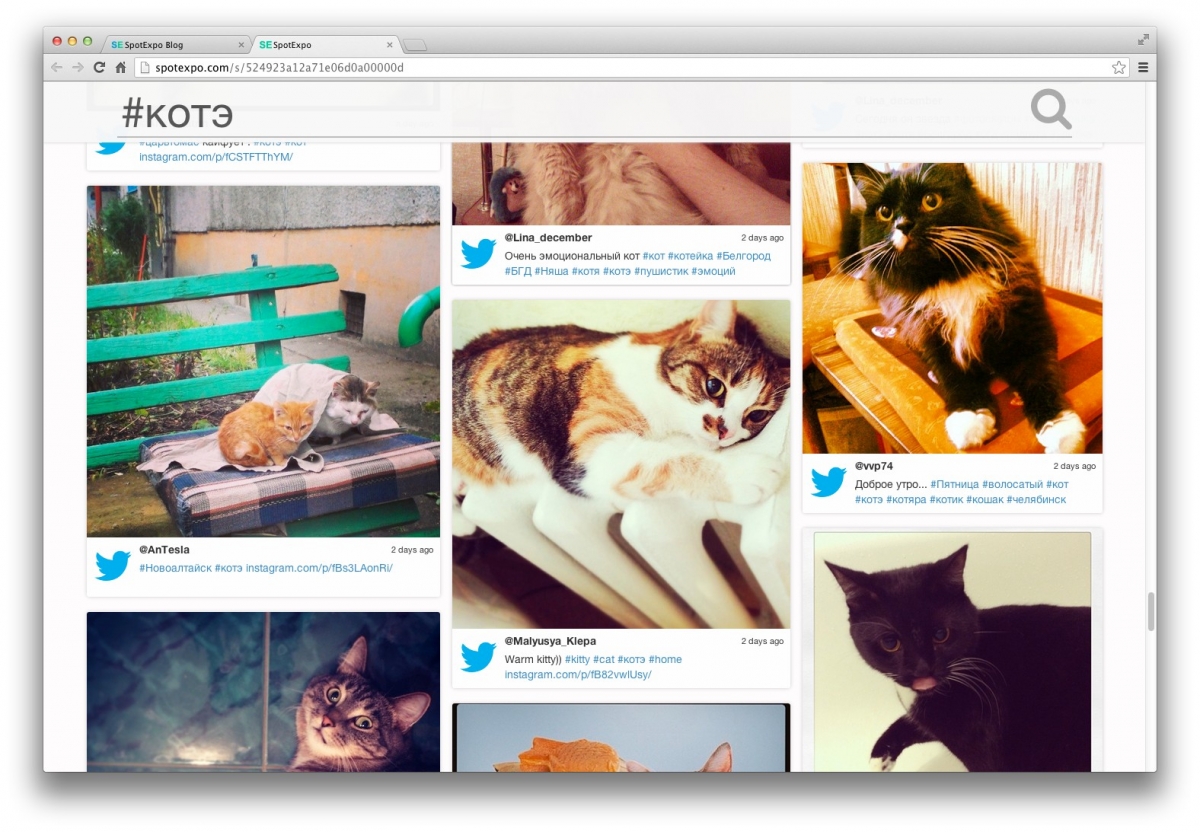This screenshot has height=832, width=1200.
Task: Click Twitter bird icon beside @AnTesla
Action: (x=113, y=565)
